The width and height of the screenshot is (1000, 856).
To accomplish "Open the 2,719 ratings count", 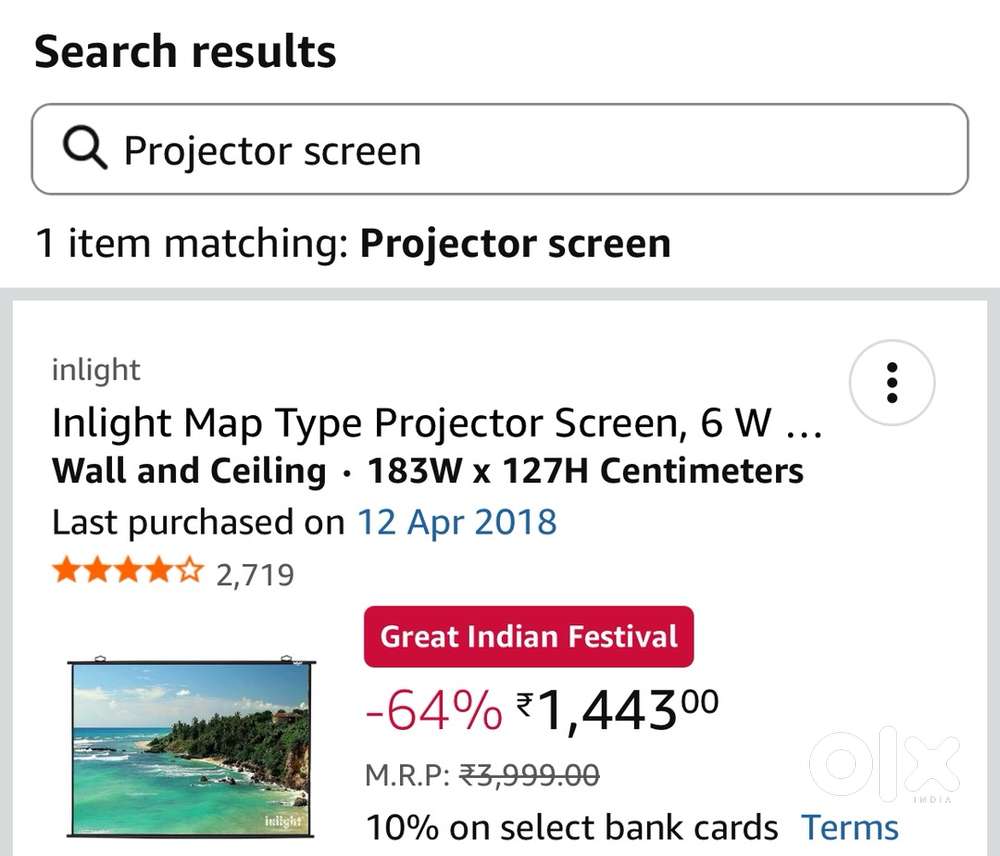I will (255, 575).
